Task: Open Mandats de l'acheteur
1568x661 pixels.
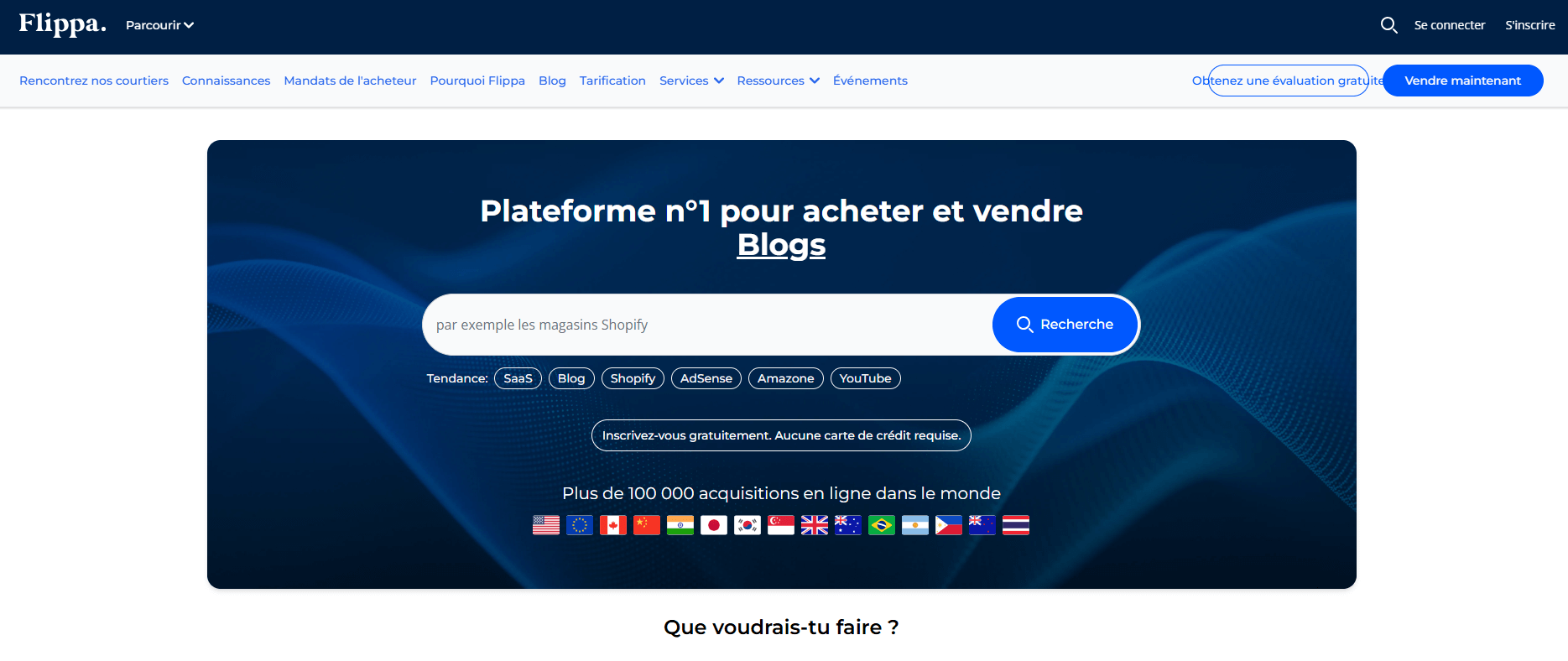Action: tap(350, 81)
